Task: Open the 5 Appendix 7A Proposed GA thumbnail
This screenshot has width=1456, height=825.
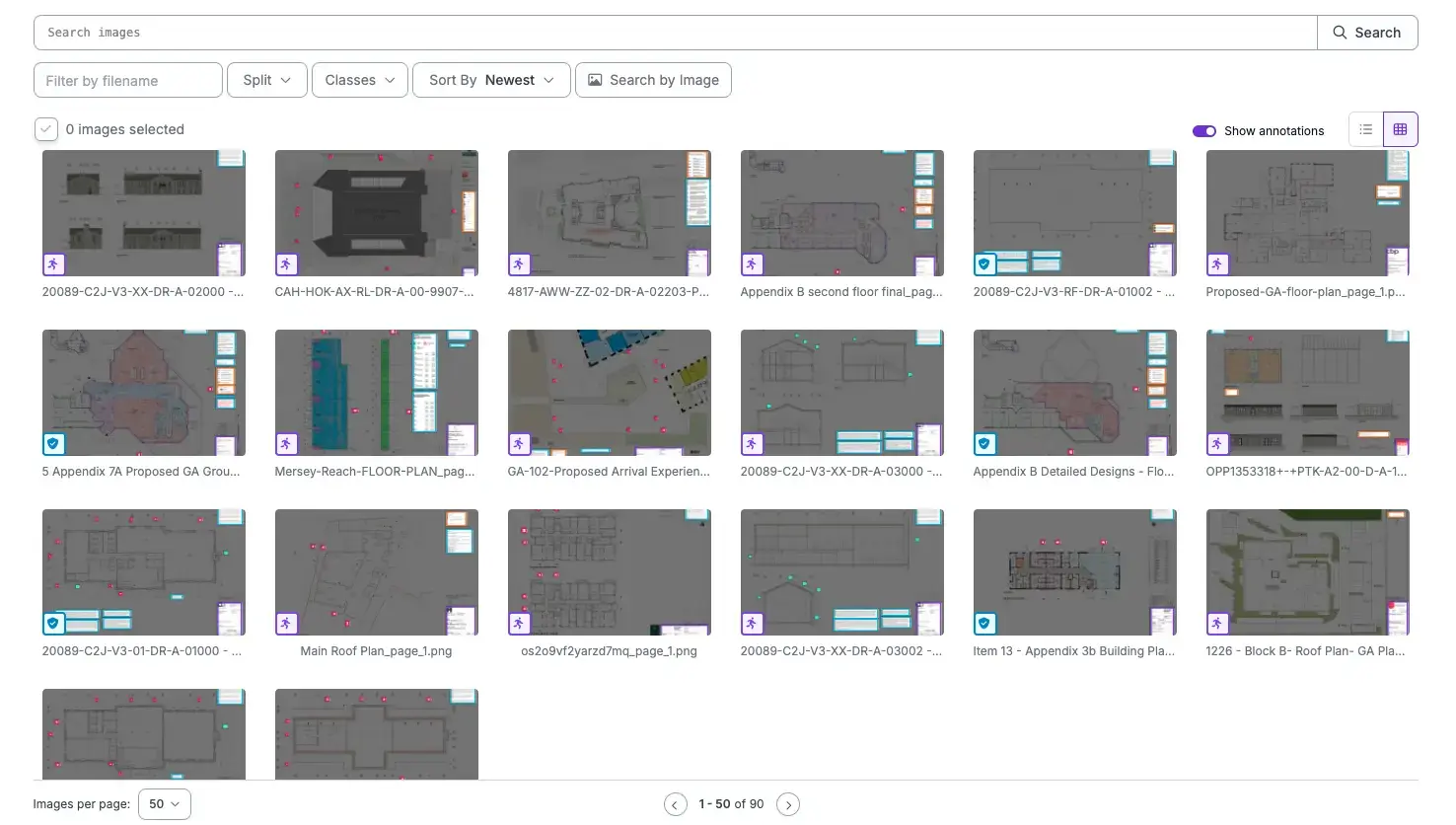Action: [x=144, y=393]
